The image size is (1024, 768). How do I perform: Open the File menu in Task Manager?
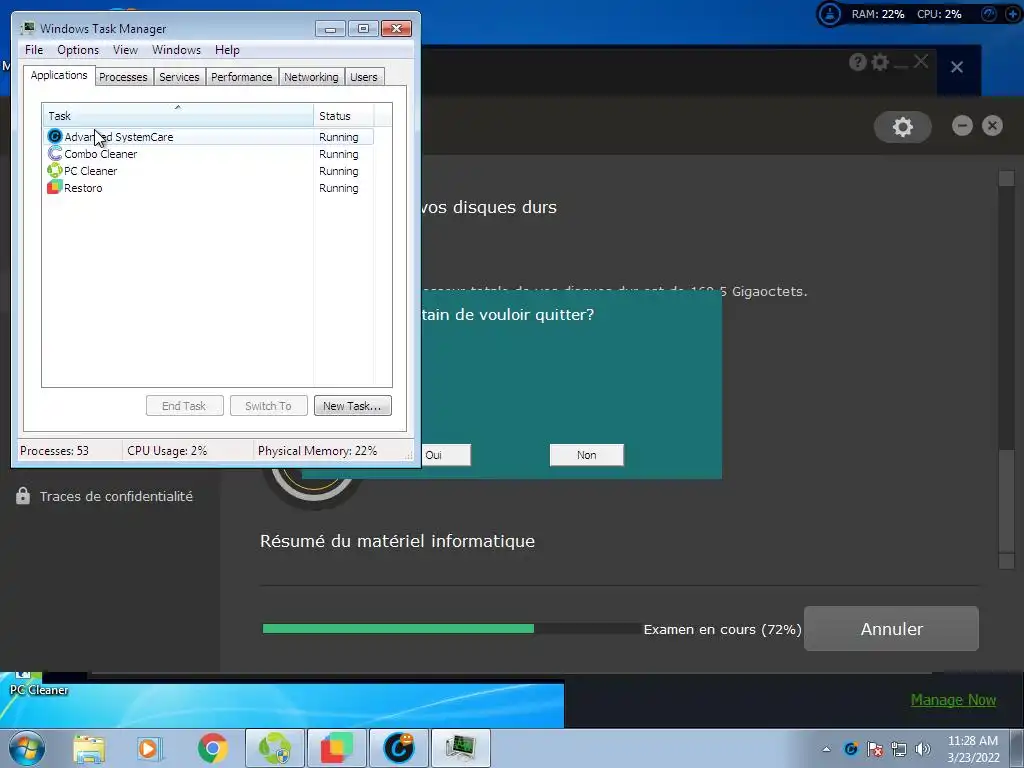(x=34, y=50)
